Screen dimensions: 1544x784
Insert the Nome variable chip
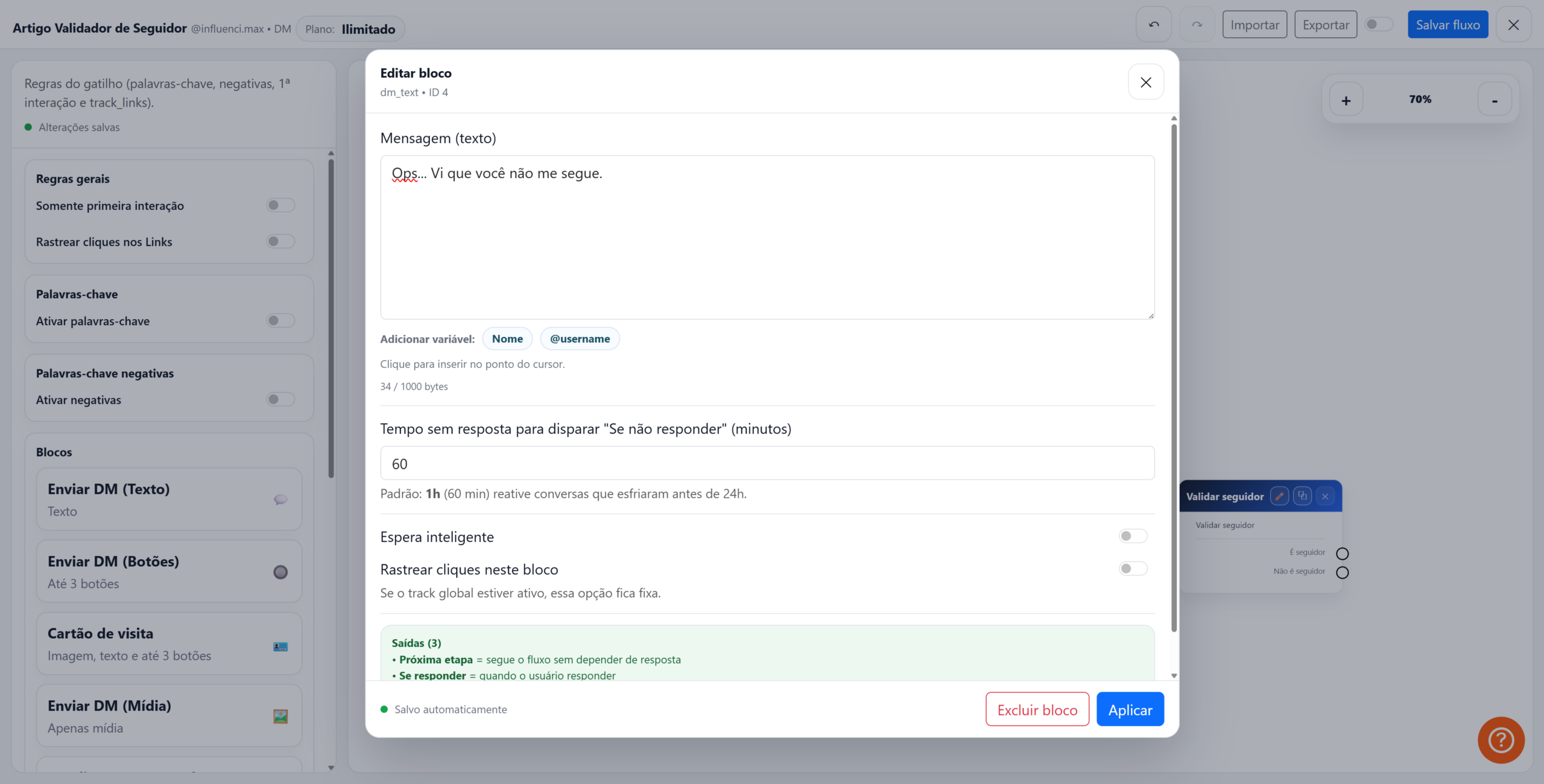tap(507, 338)
